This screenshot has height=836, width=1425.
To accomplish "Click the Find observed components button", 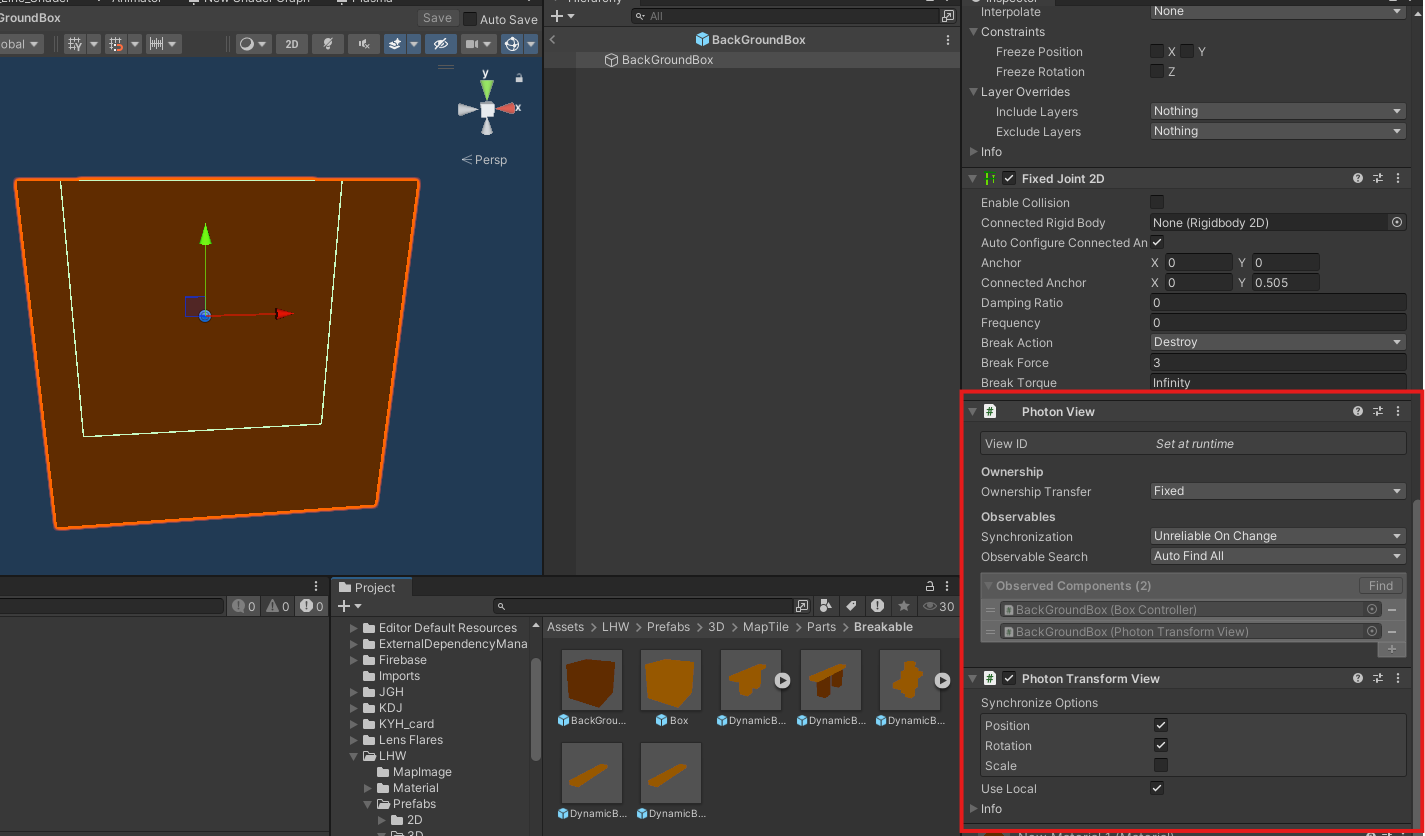I will 1381,586.
